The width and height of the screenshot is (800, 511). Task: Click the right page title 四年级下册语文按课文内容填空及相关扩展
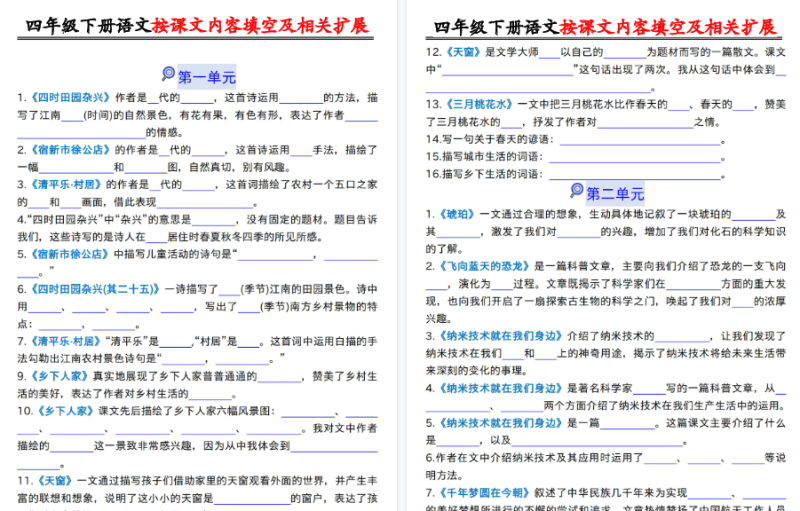[605, 27]
